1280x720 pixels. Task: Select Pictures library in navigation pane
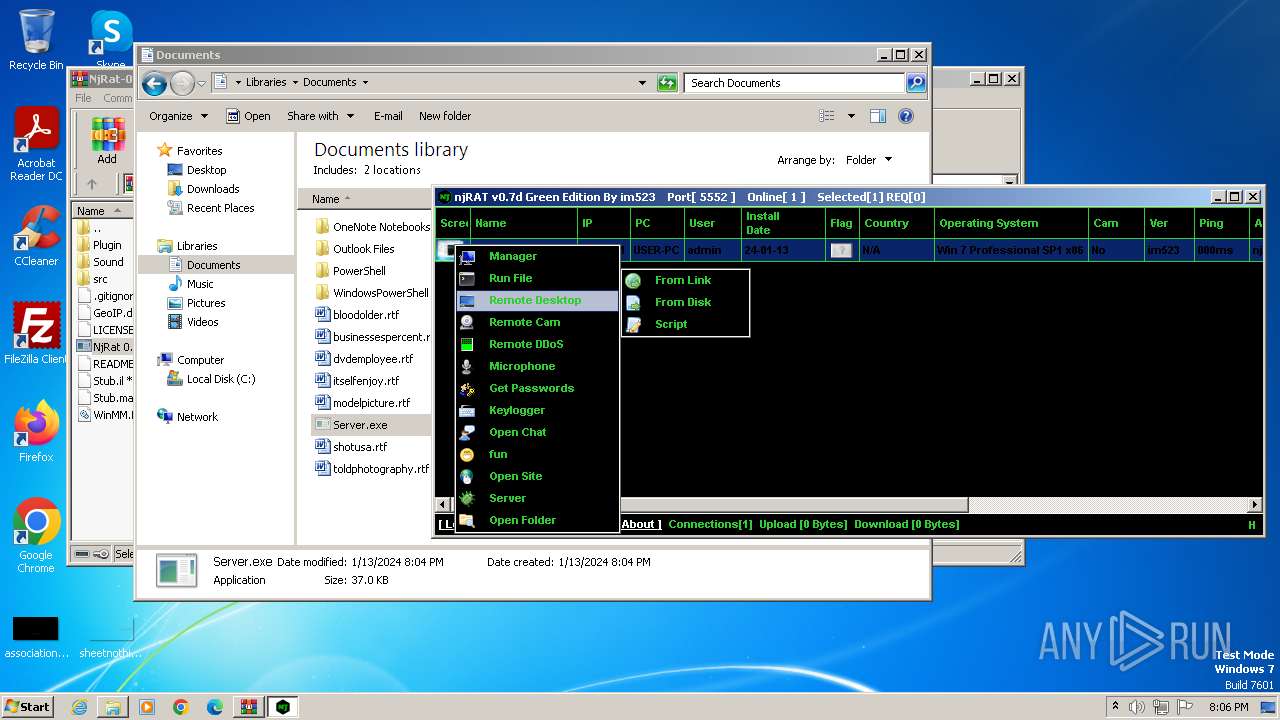(206, 303)
